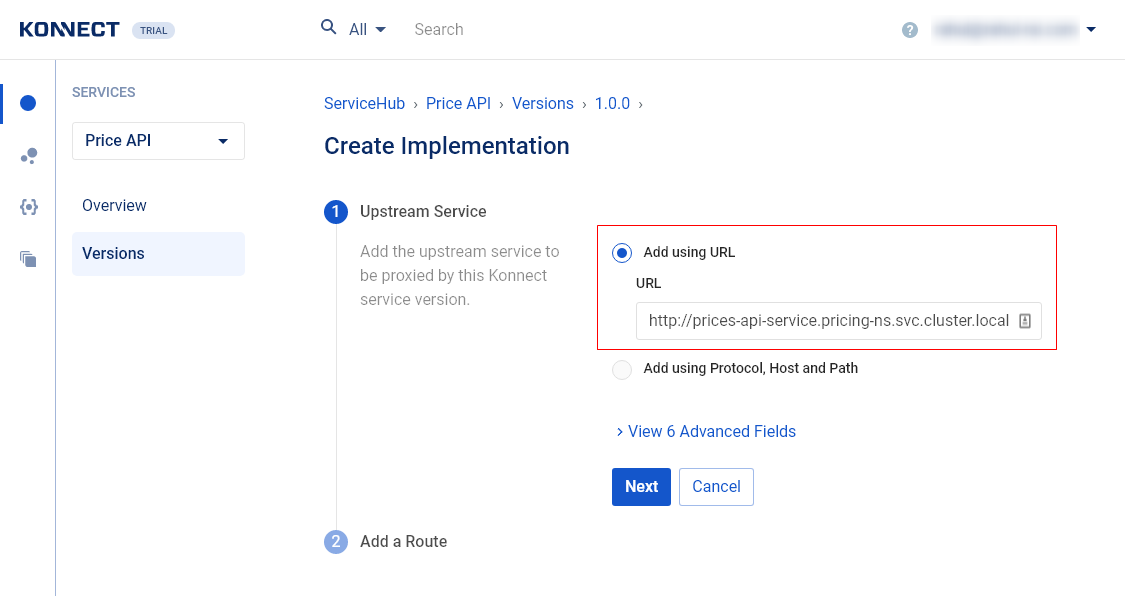The image size is (1125, 596).
Task: Open the sidebar icon with three dots
Action: pyautogui.click(x=29, y=156)
